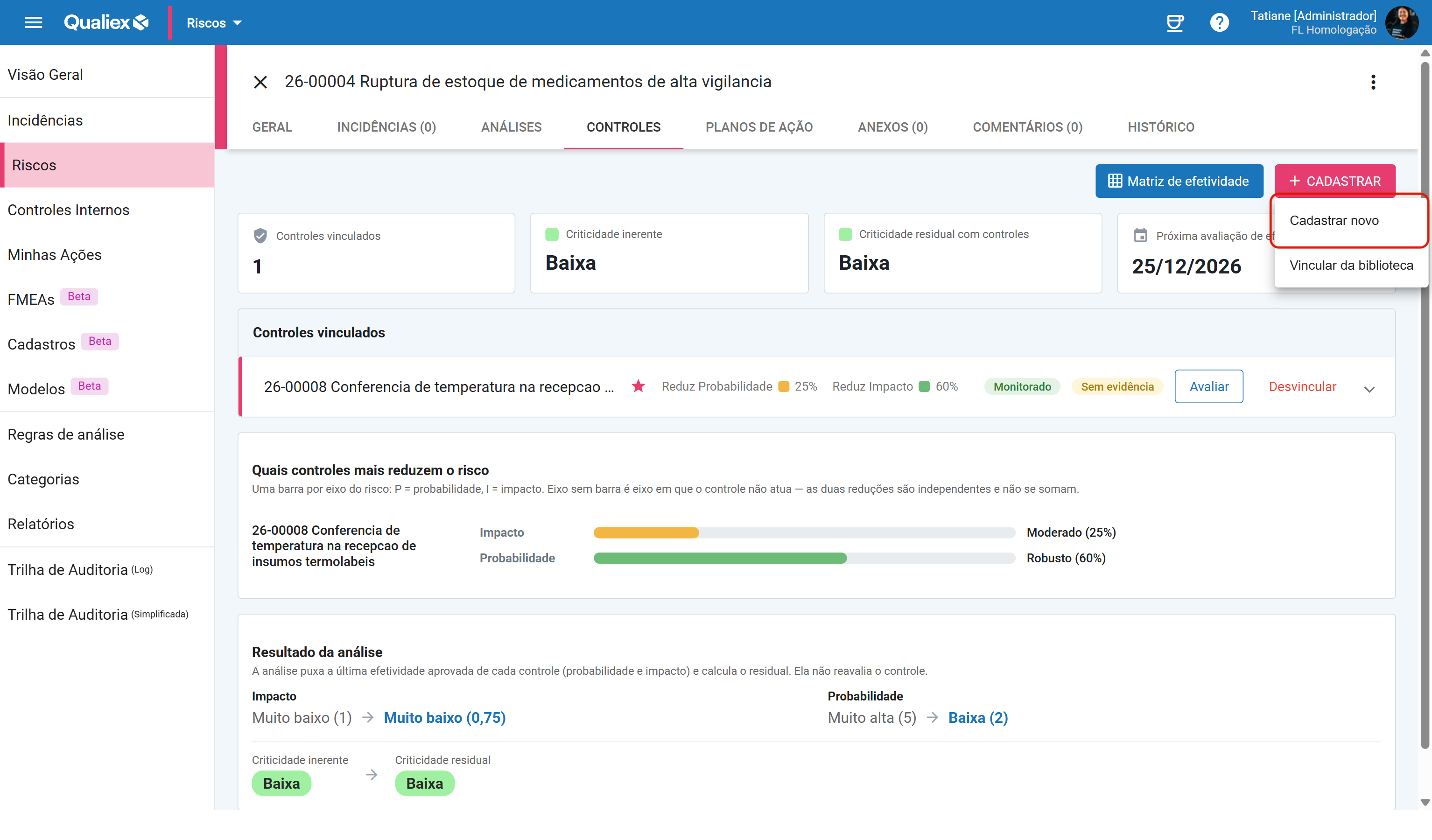The width and height of the screenshot is (1432, 840).
Task: Click the green Probabilidade progress bar
Action: tap(719, 559)
